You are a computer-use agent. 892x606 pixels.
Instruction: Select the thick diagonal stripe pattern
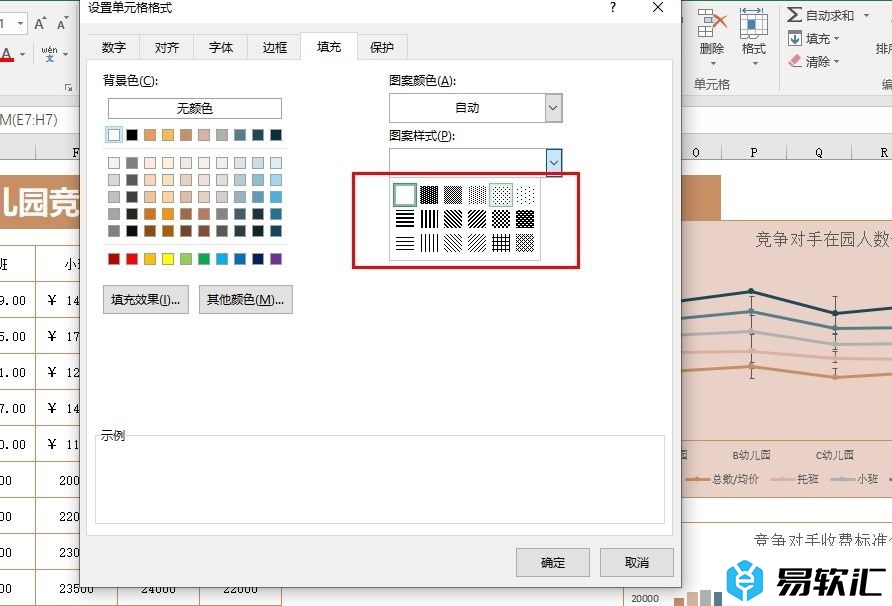pyautogui.click(x=477, y=219)
